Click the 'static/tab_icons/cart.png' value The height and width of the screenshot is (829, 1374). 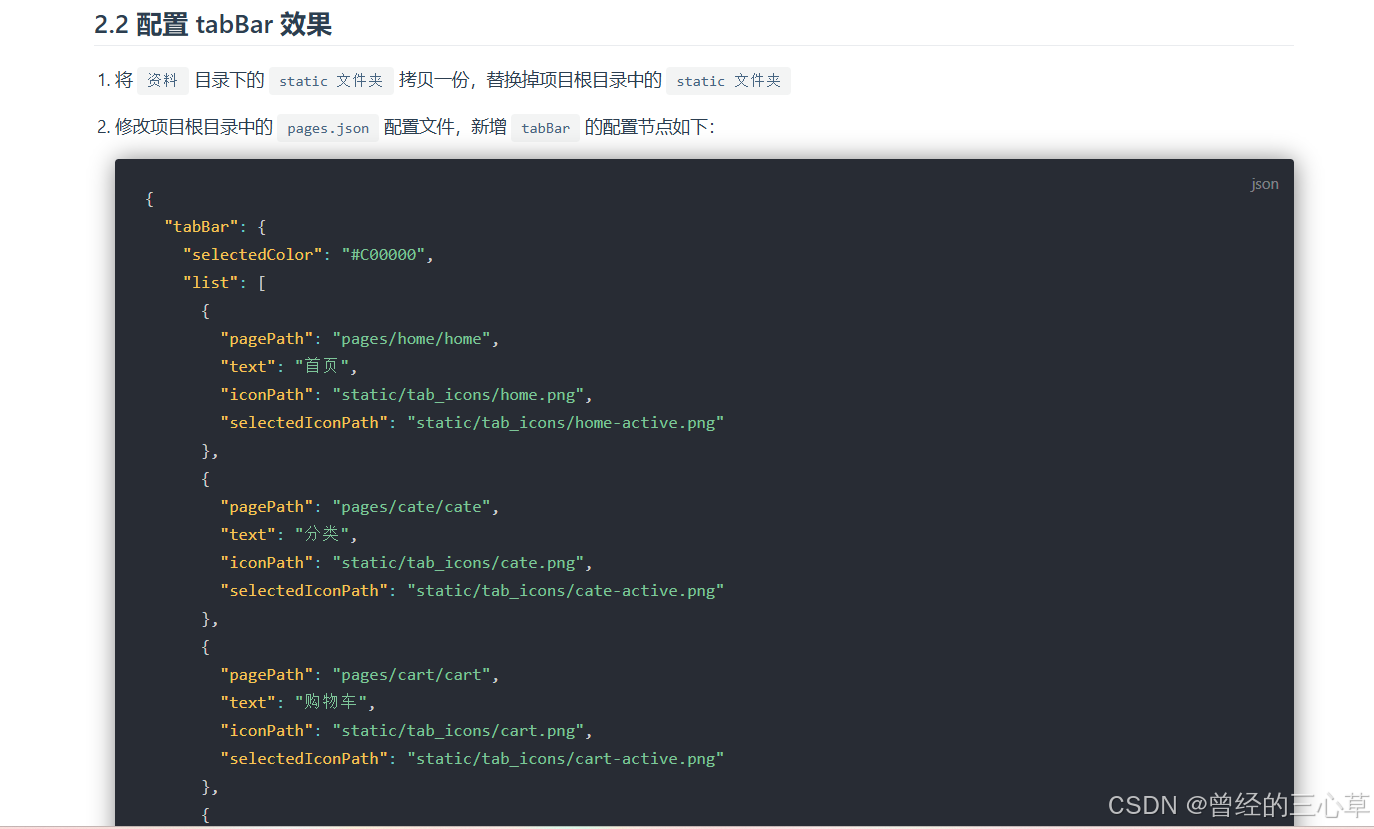(x=458, y=731)
